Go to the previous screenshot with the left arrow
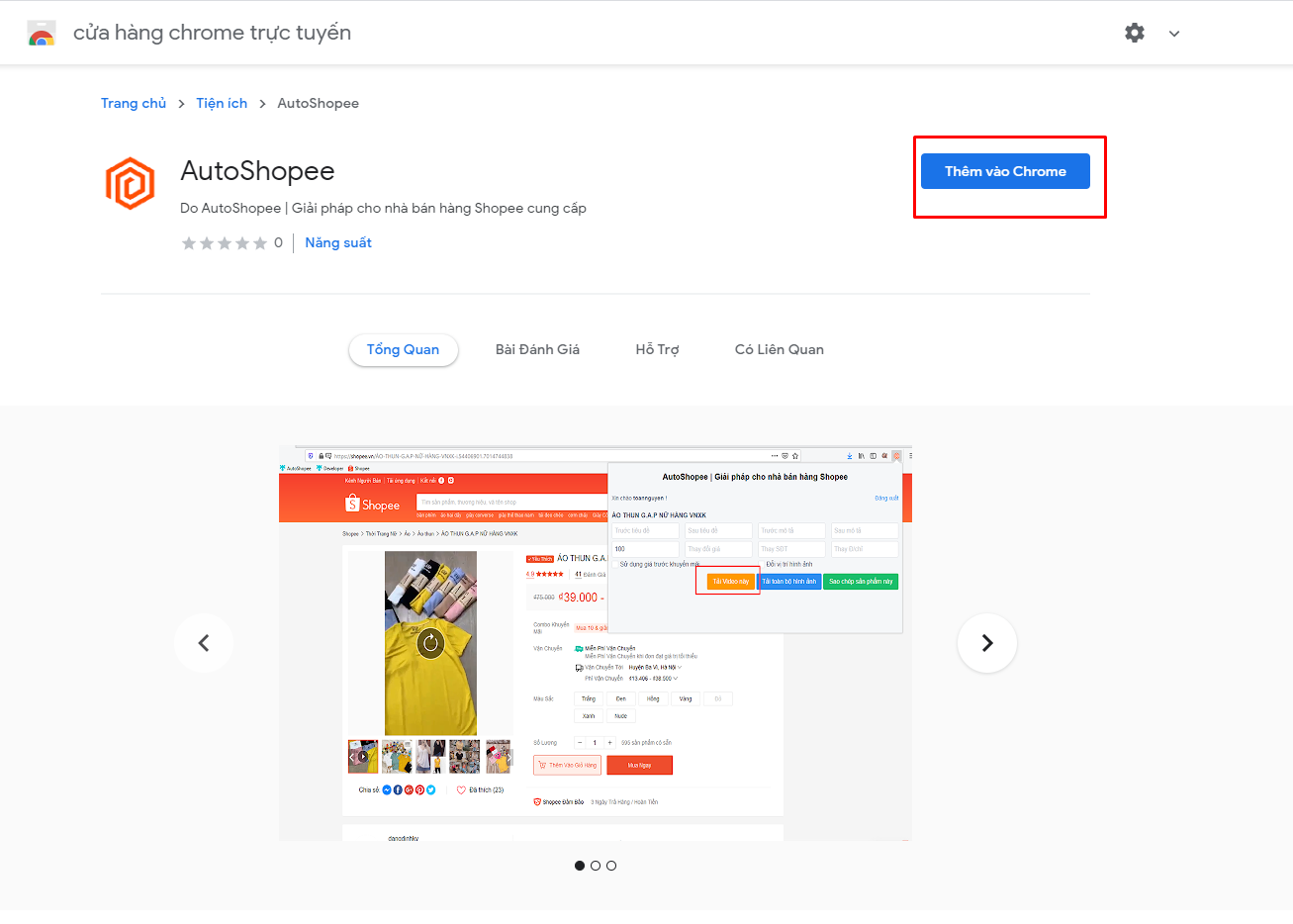Screen dimensions: 1293x924 (x=204, y=643)
